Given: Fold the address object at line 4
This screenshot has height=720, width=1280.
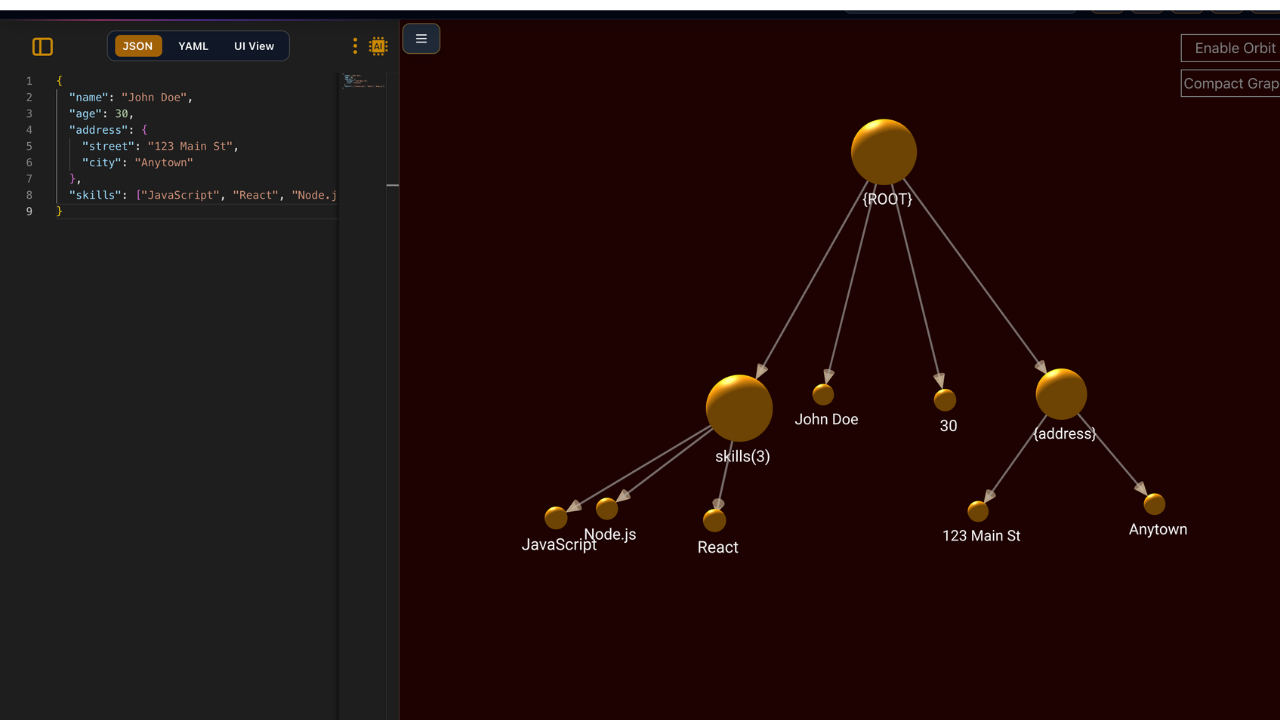Looking at the screenshot, I should 46,130.
